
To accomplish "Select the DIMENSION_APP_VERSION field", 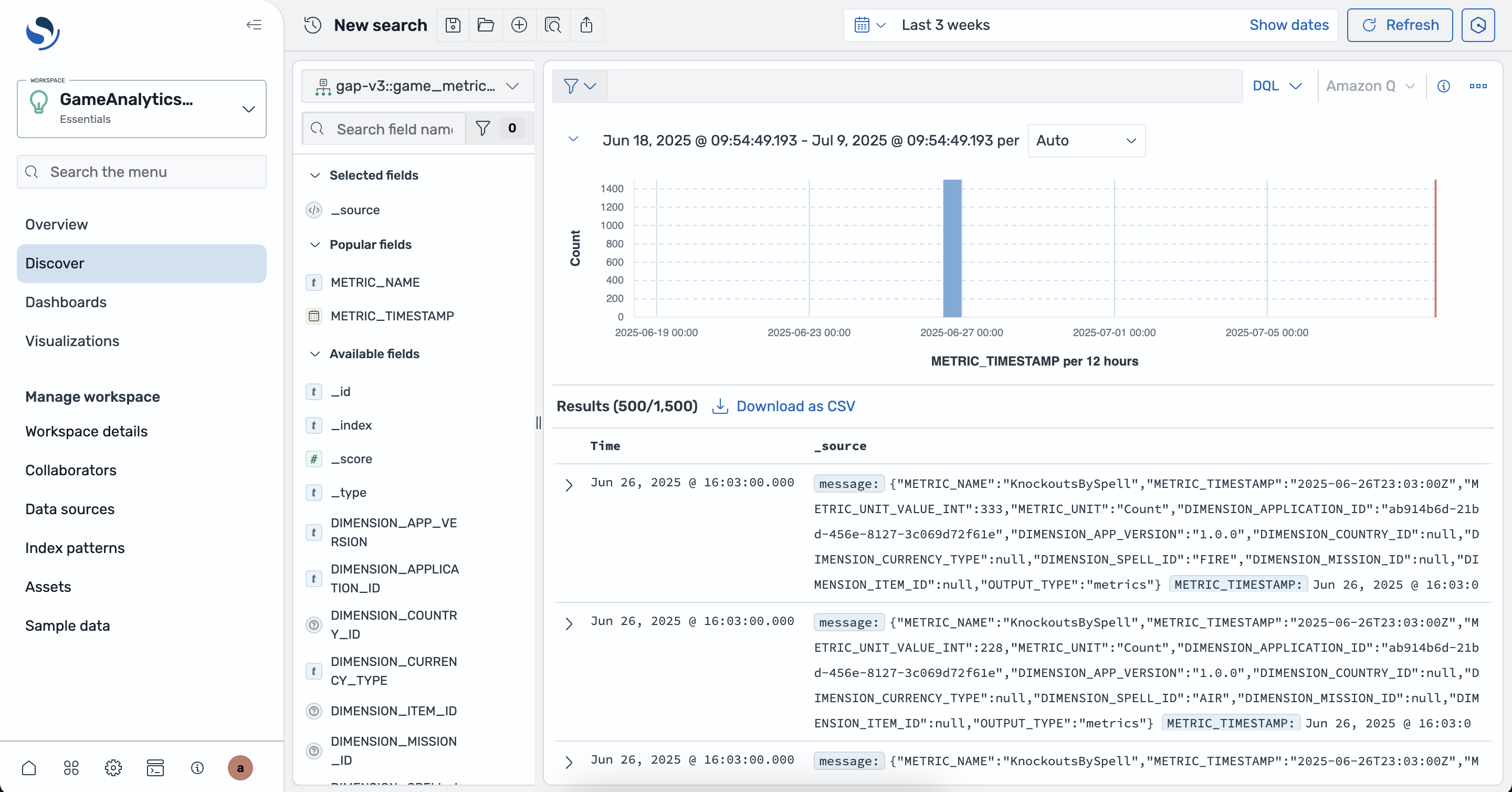I will pyautogui.click(x=393, y=532).
